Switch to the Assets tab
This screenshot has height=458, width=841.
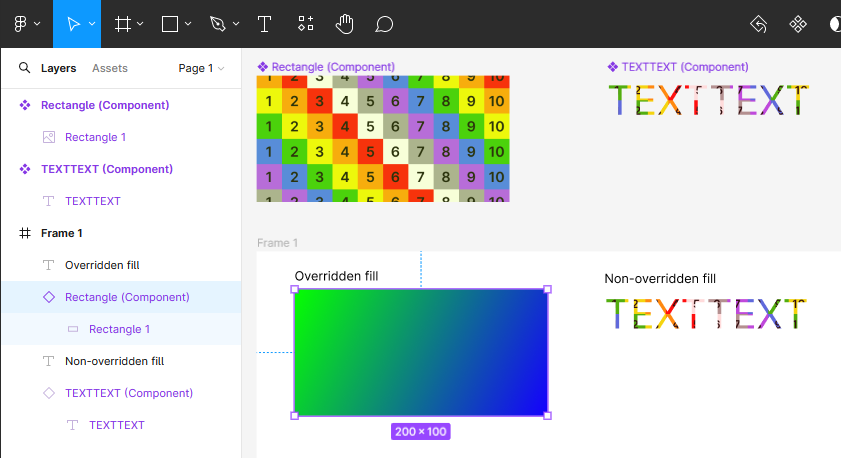(x=109, y=68)
